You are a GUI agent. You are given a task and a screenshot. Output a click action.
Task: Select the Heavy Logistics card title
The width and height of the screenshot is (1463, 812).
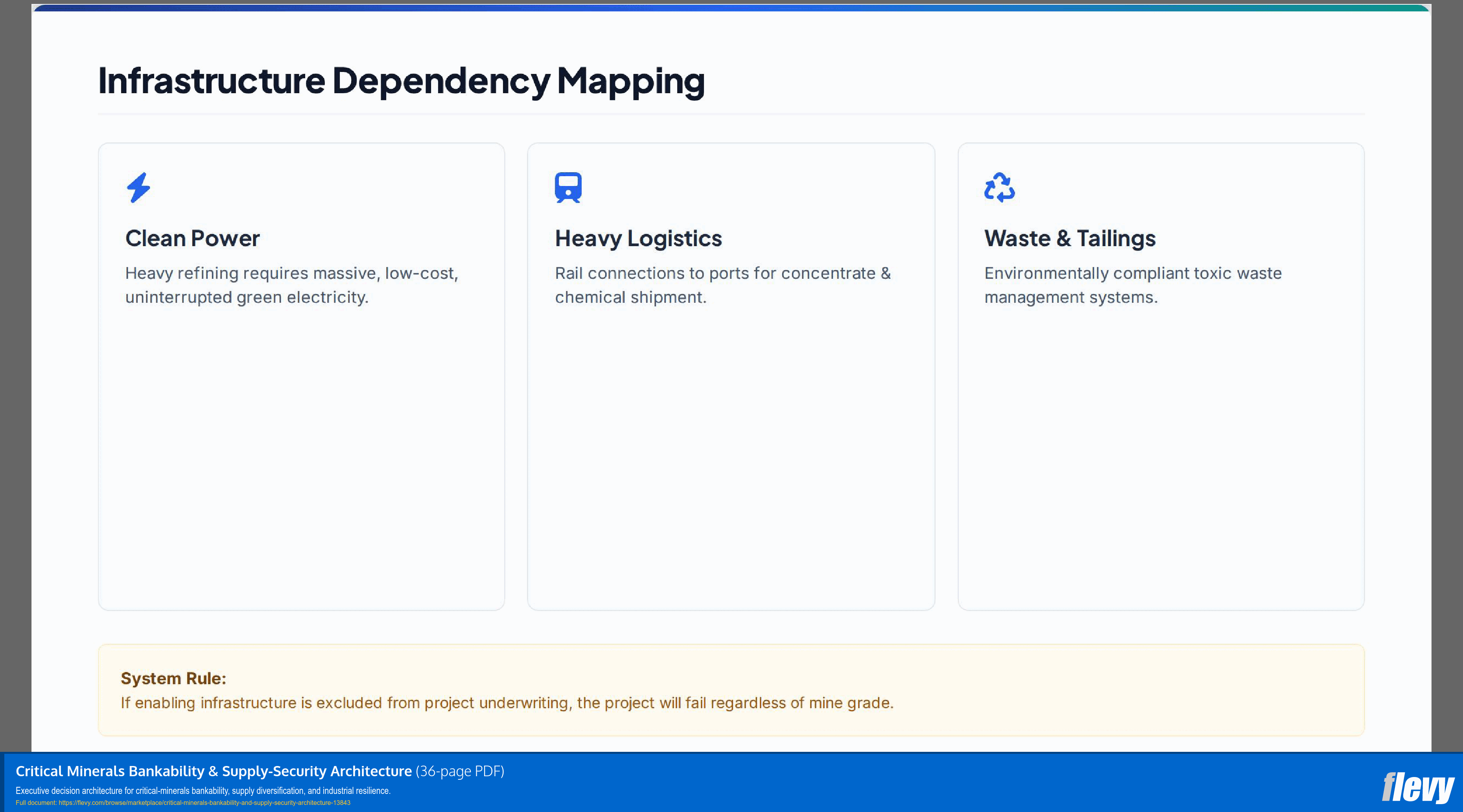(x=638, y=239)
